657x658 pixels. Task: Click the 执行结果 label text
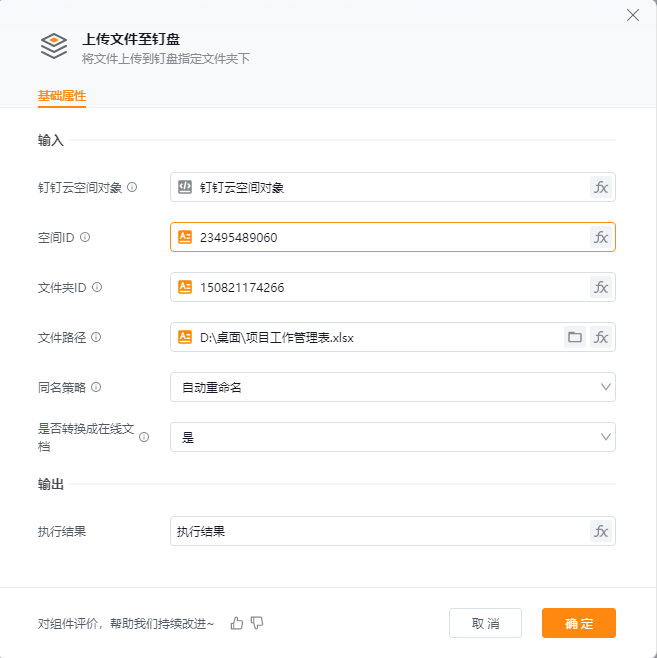62,532
